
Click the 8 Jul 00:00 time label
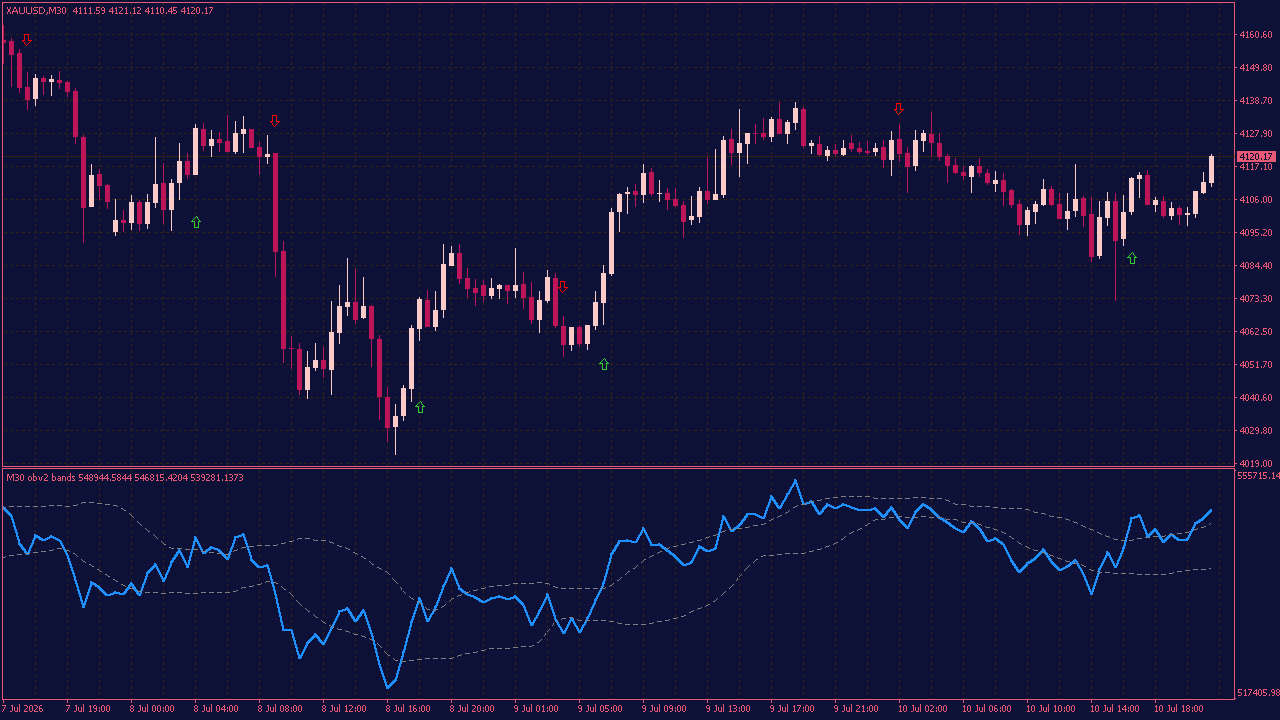(152, 709)
